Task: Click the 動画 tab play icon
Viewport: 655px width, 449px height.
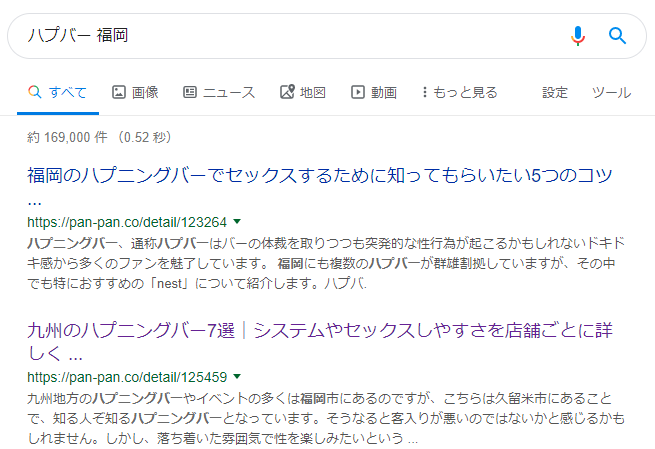Action: click(x=358, y=92)
